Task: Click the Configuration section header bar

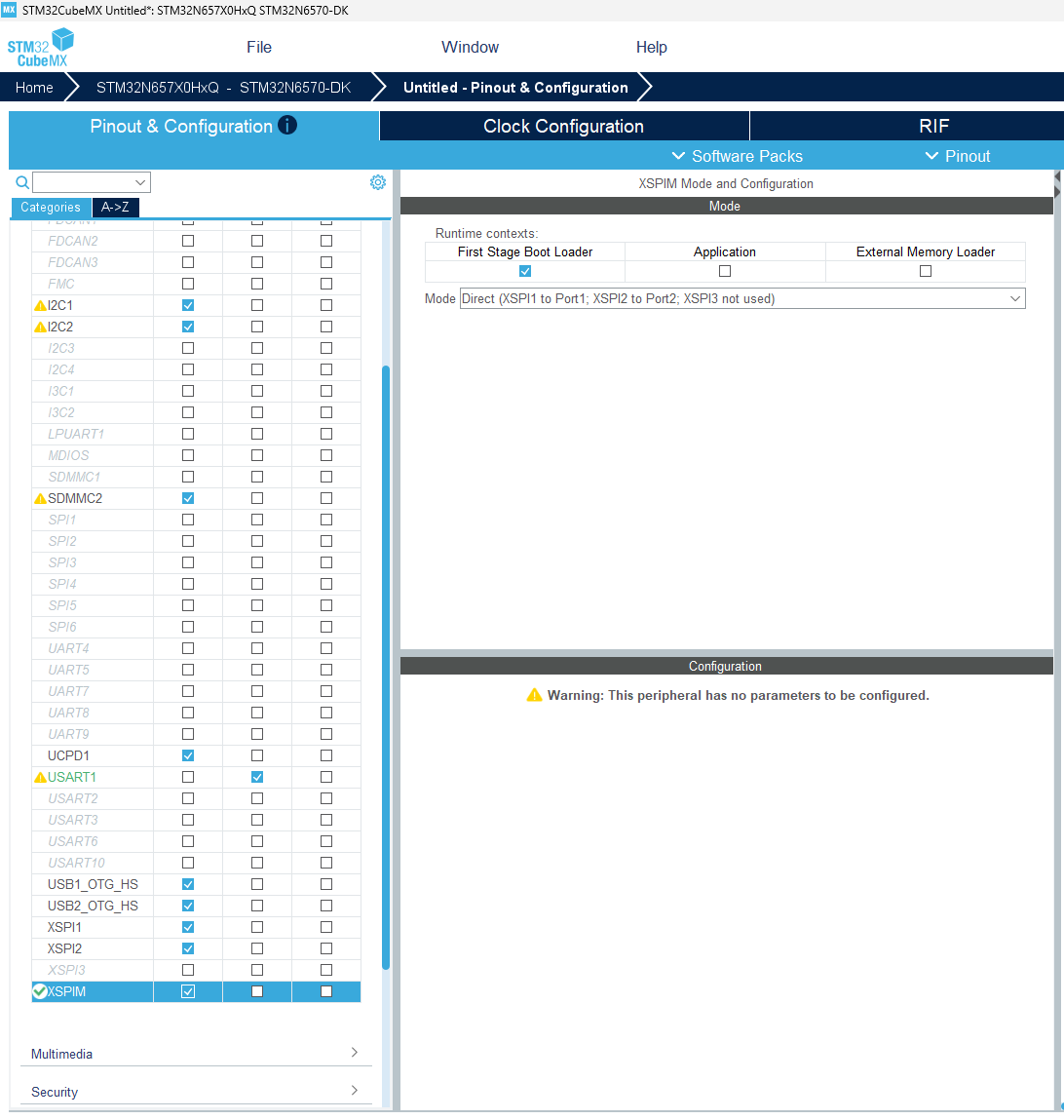Action: point(726,666)
